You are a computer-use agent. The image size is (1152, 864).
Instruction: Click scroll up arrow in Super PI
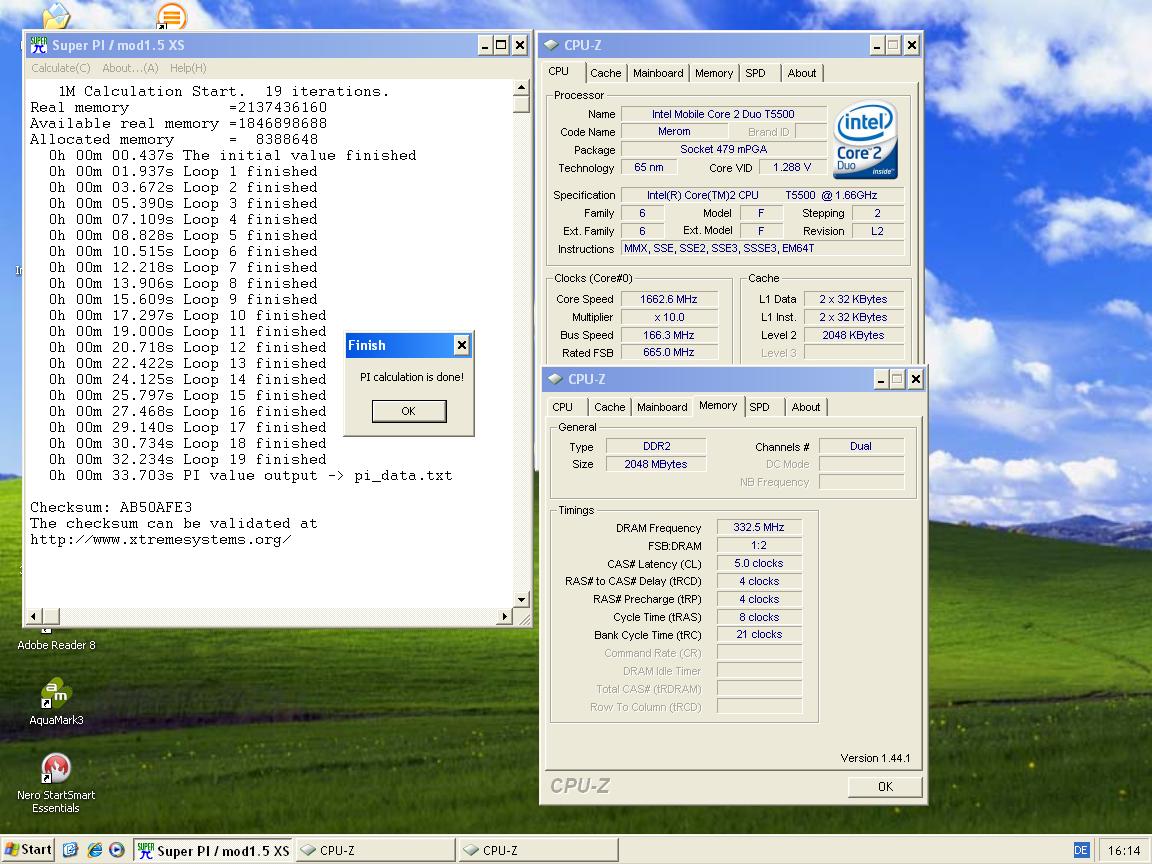521,87
